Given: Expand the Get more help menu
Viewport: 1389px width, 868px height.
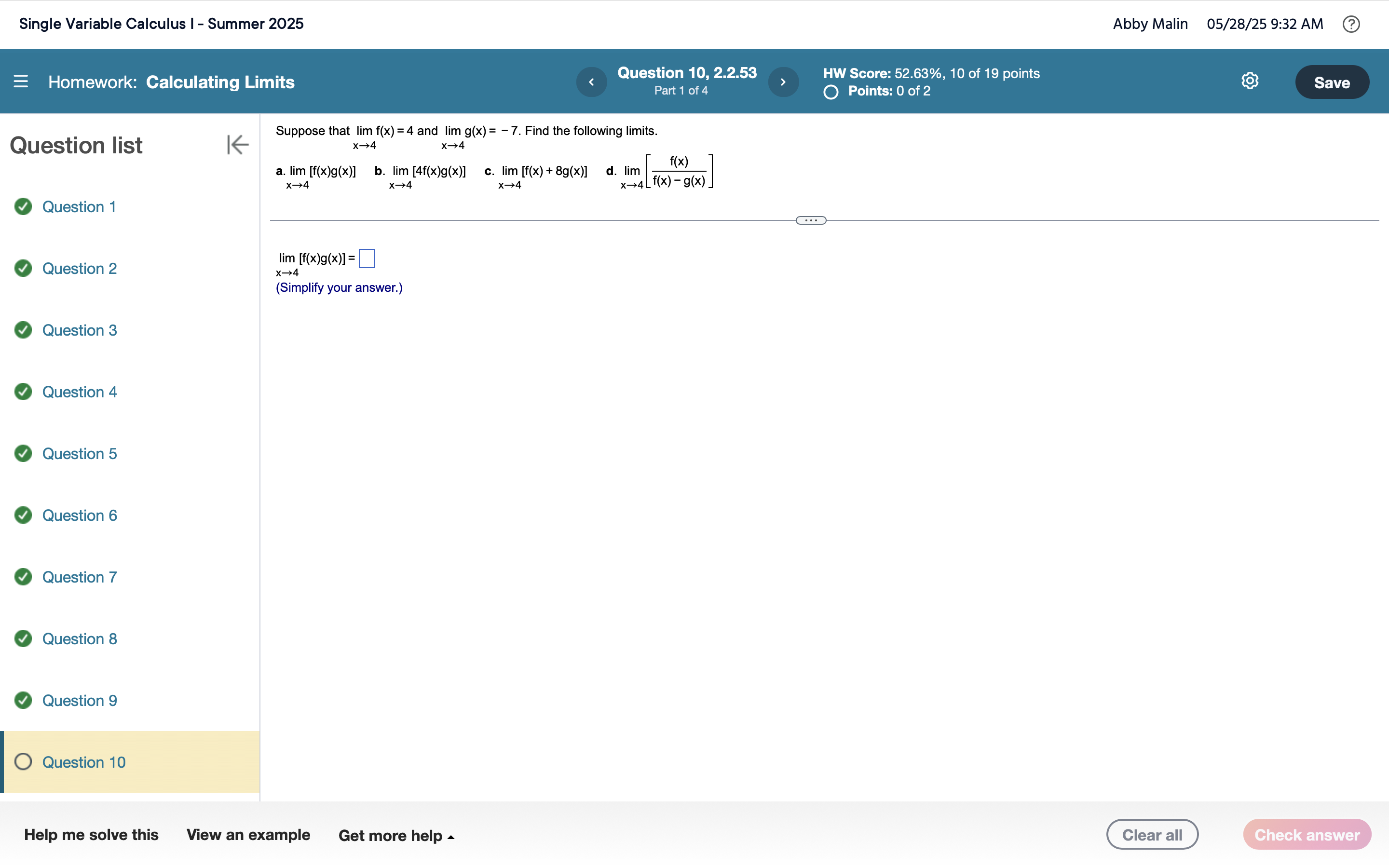Looking at the screenshot, I should [x=396, y=835].
